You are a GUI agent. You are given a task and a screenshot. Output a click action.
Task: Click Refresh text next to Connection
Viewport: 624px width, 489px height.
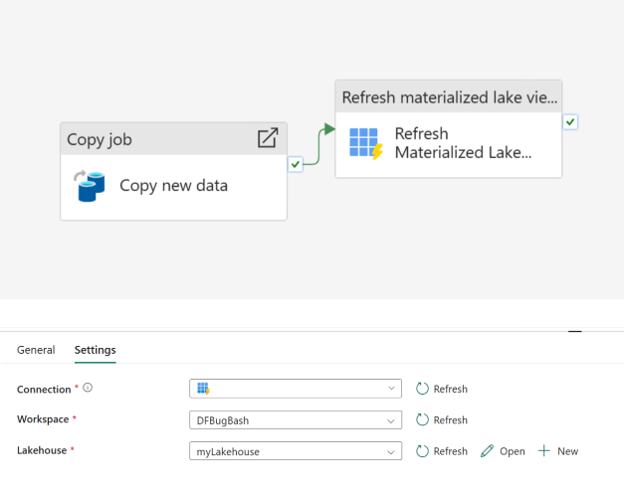pos(450,389)
